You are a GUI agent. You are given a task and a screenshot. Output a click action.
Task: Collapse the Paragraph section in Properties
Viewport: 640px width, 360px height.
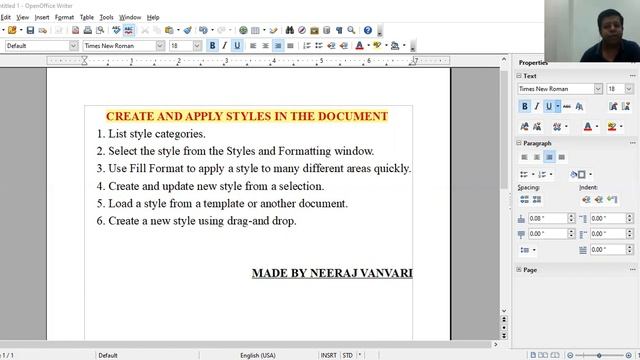(519, 143)
